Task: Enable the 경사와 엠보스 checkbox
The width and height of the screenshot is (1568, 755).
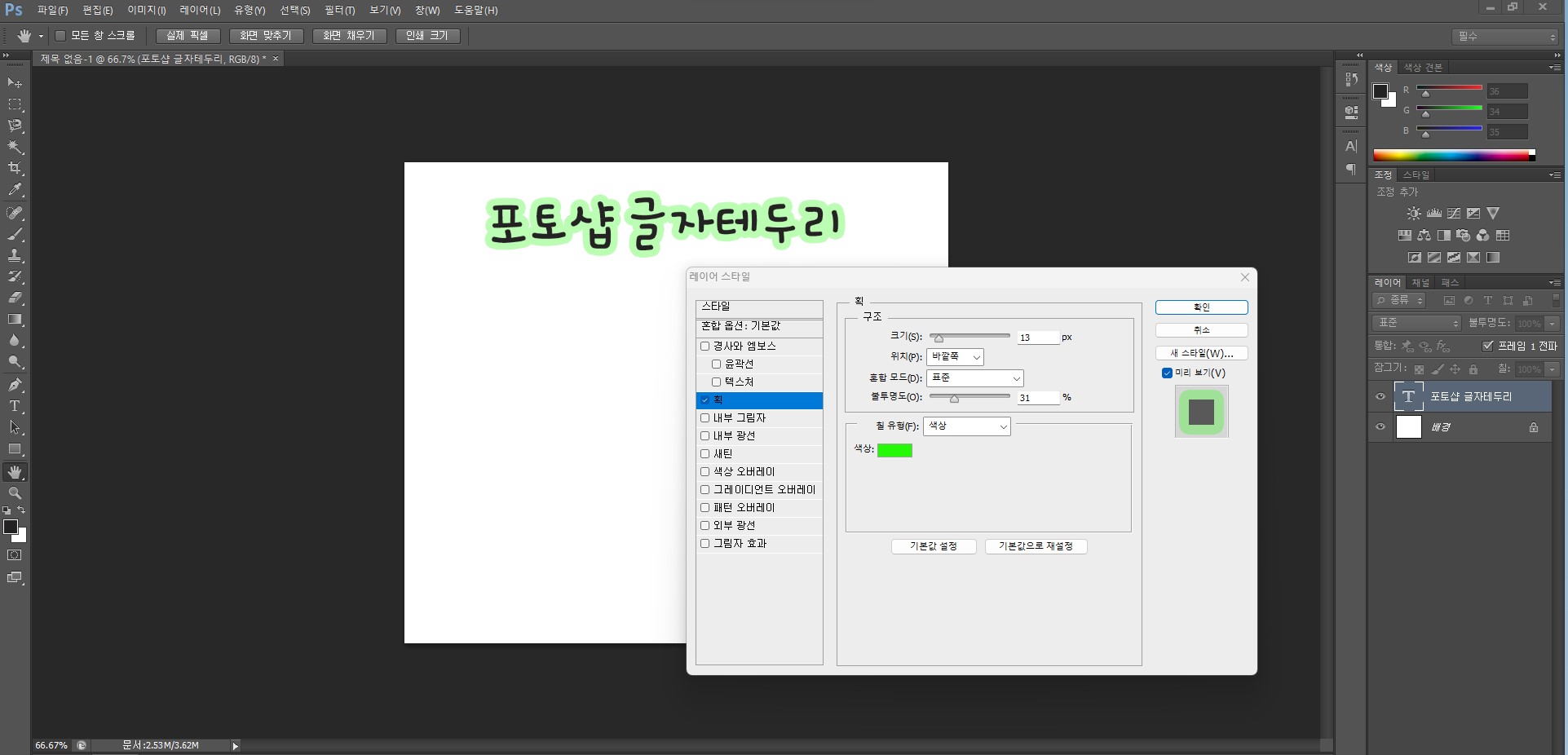Action: [704, 347]
